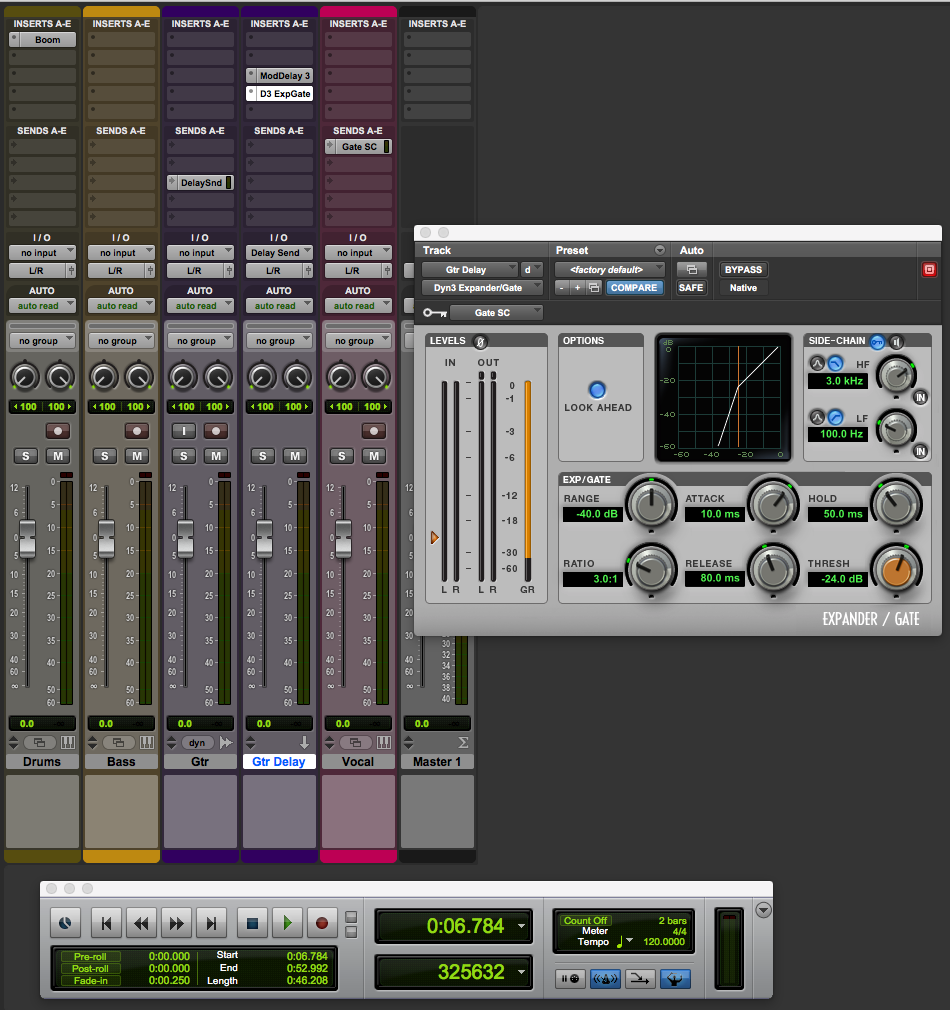Click the red plug-in automation target icon

point(927,268)
